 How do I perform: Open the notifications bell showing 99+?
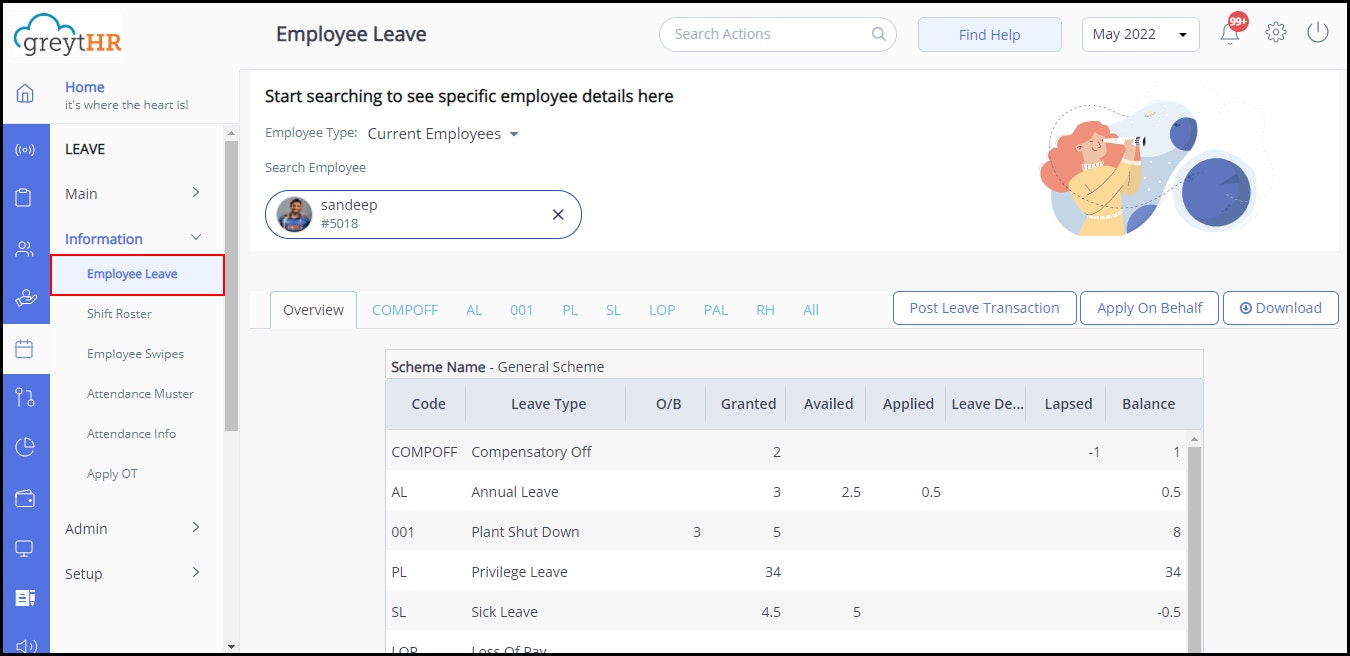(x=1230, y=33)
